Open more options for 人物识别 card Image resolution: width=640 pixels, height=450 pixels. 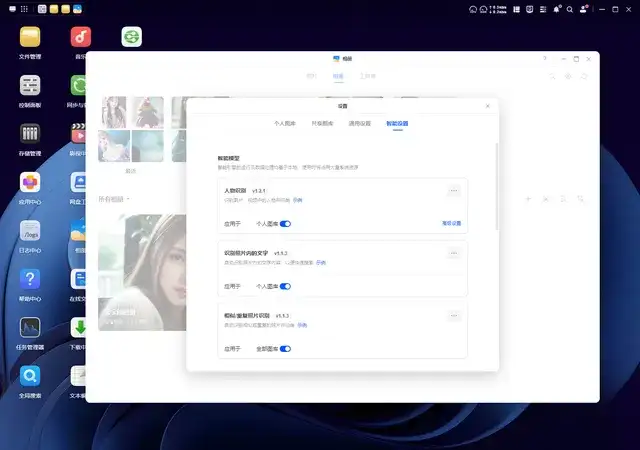454,191
